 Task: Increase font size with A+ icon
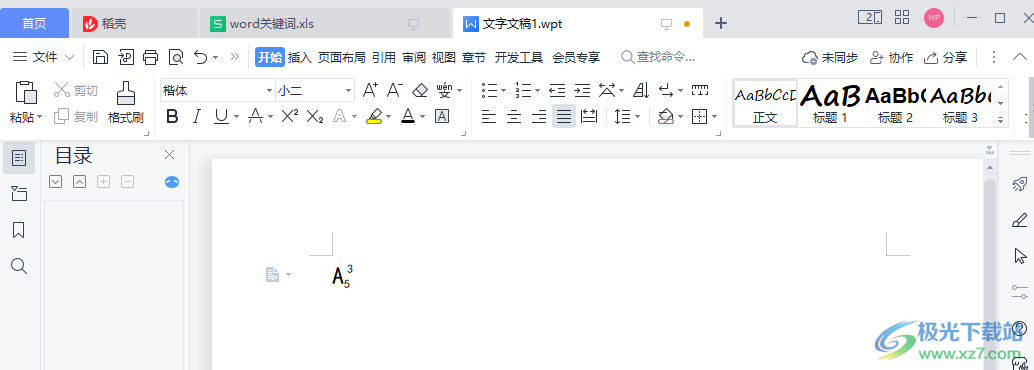(371, 90)
